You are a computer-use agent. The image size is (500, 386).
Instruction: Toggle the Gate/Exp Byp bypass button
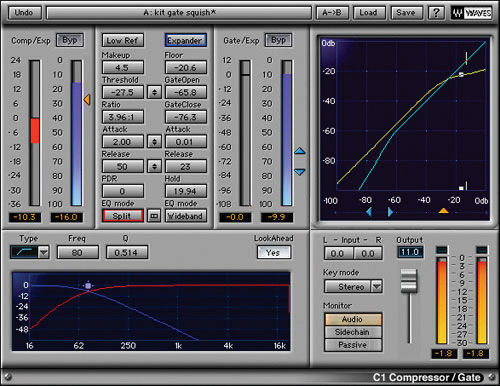click(278, 40)
